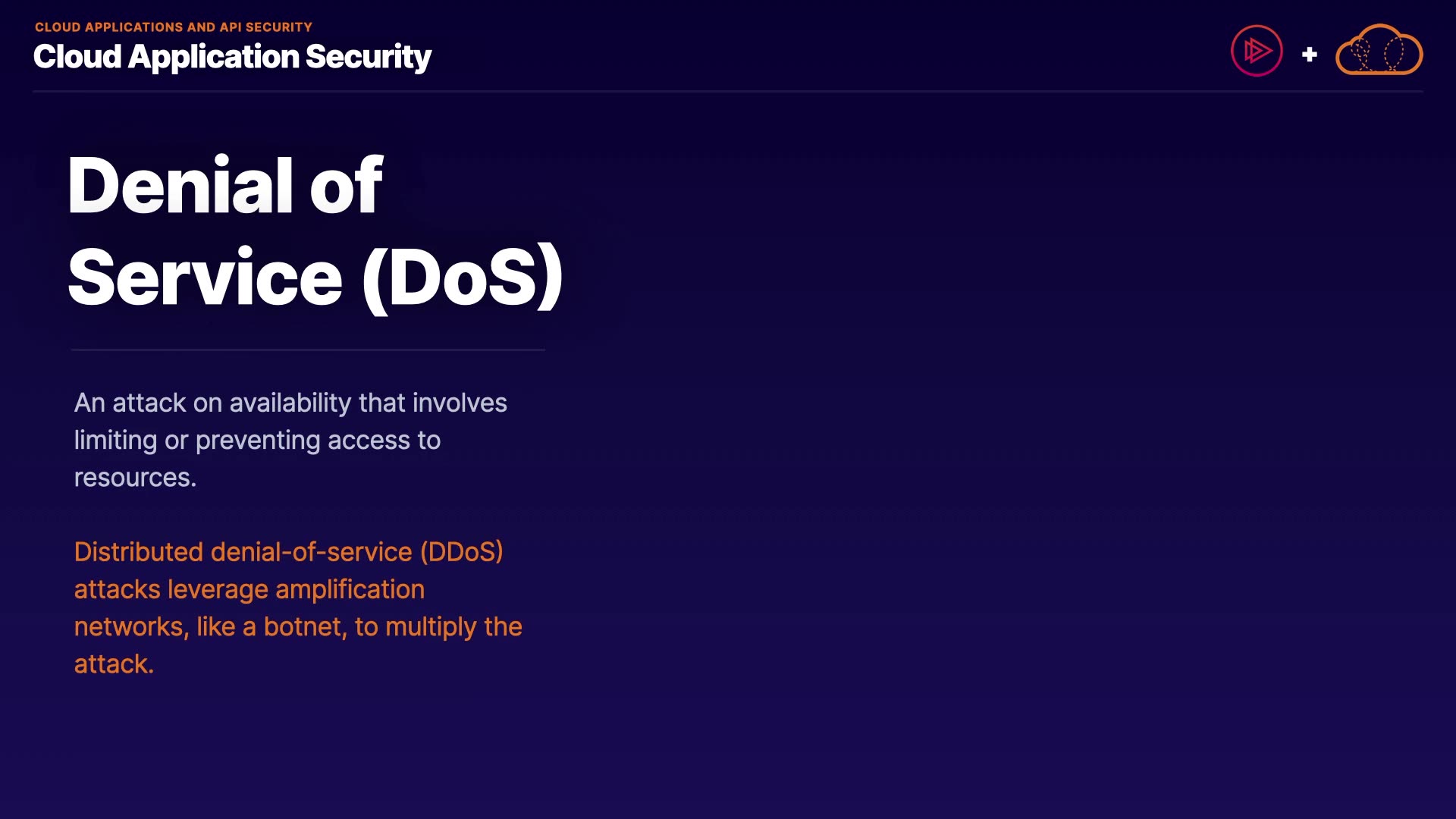Click the final orange word 'attack.'

(114, 664)
